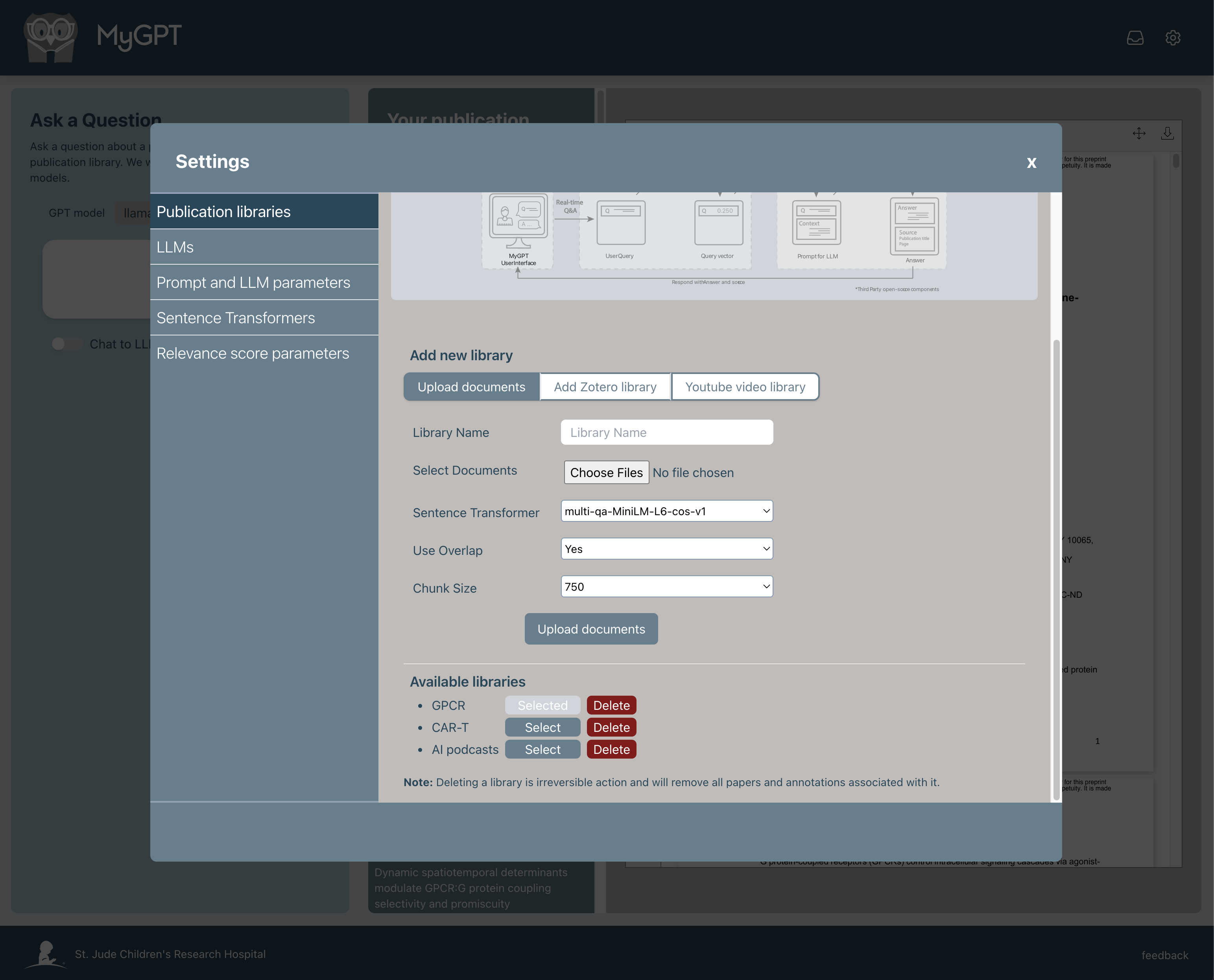Expand the Sentence Transformer dropdown

coord(666,511)
